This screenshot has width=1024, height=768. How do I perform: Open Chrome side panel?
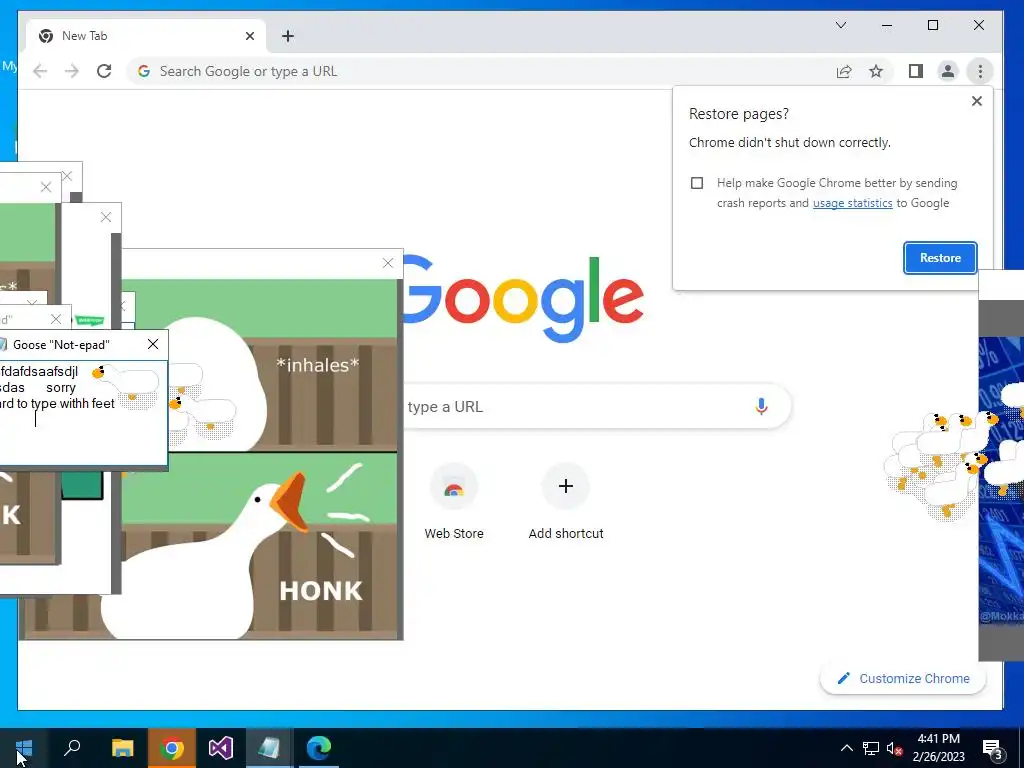click(916, 71)
